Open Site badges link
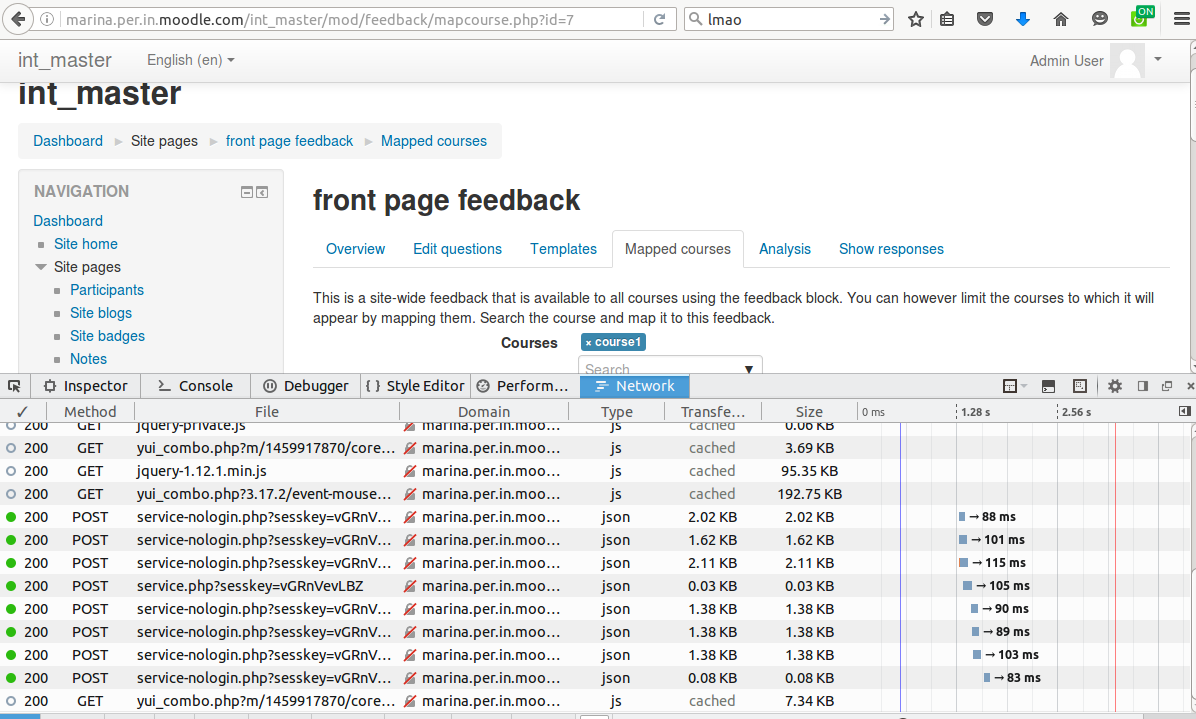The height and width of the screenshot is (719, 1196). pyautogui.click(x=108, y=335)
